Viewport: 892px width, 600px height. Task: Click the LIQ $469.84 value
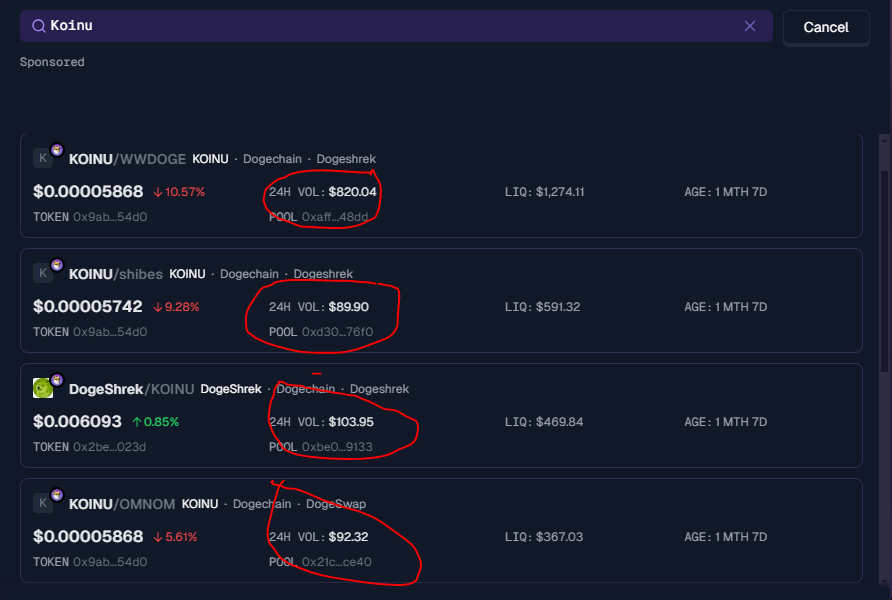[x=559, y=422]
